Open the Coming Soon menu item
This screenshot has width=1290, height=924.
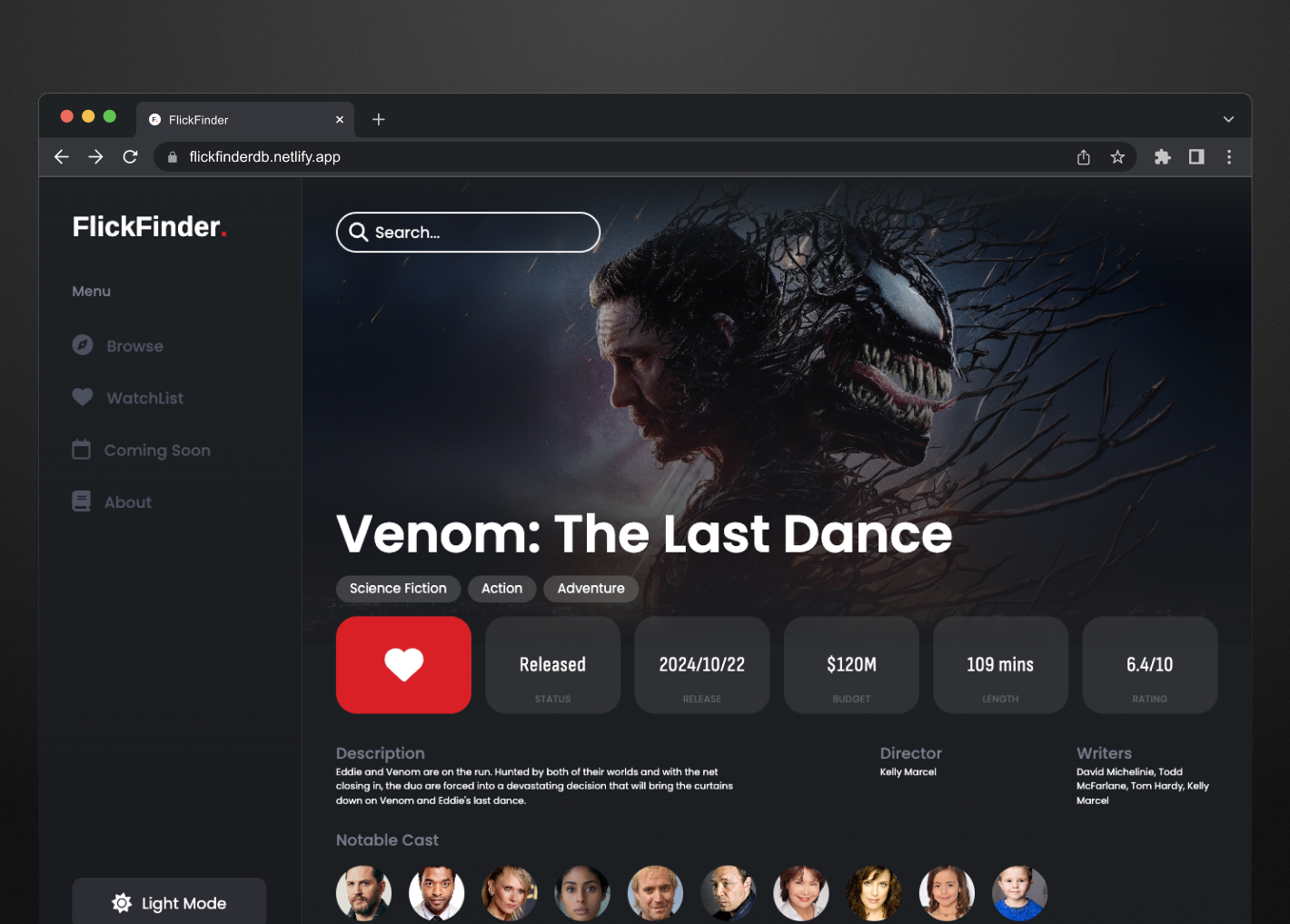point(142,450)
